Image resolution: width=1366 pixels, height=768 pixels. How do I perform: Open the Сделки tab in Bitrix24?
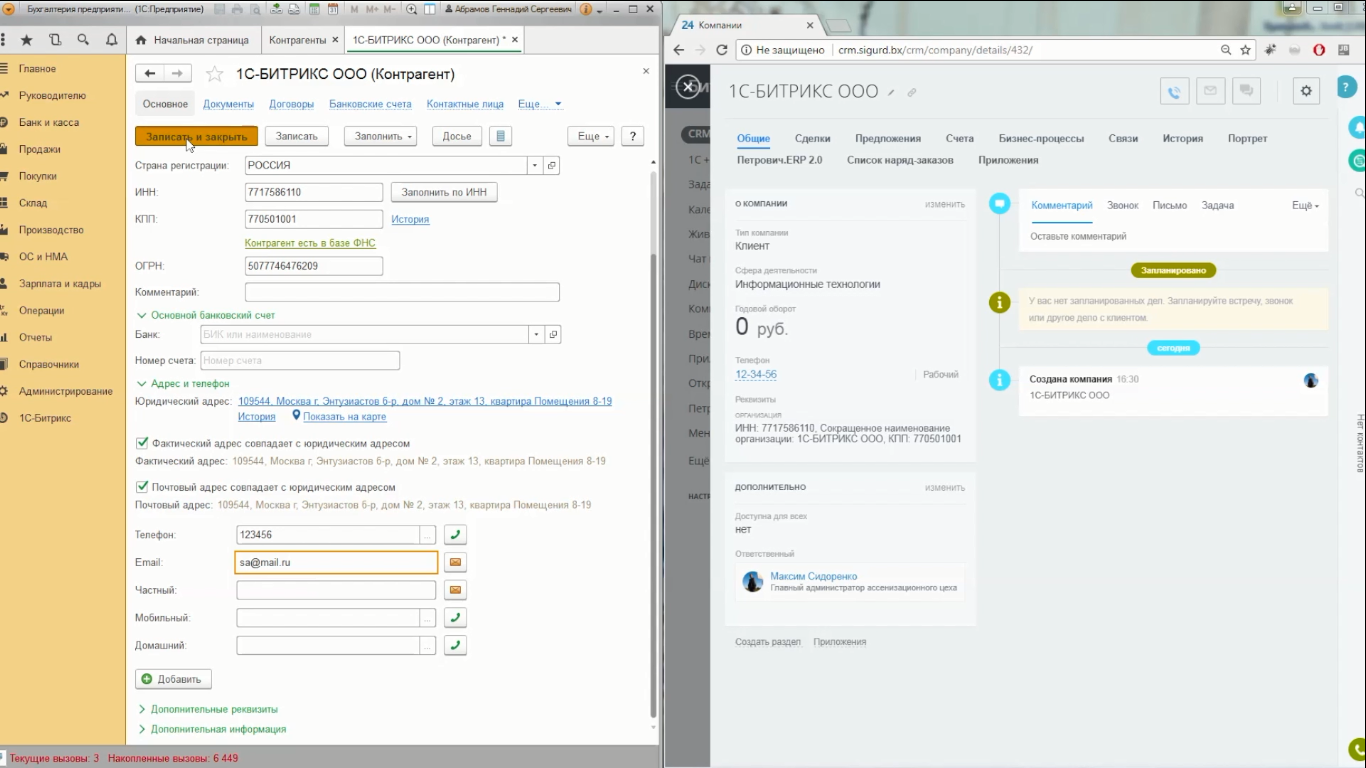[x=812, y=139]
